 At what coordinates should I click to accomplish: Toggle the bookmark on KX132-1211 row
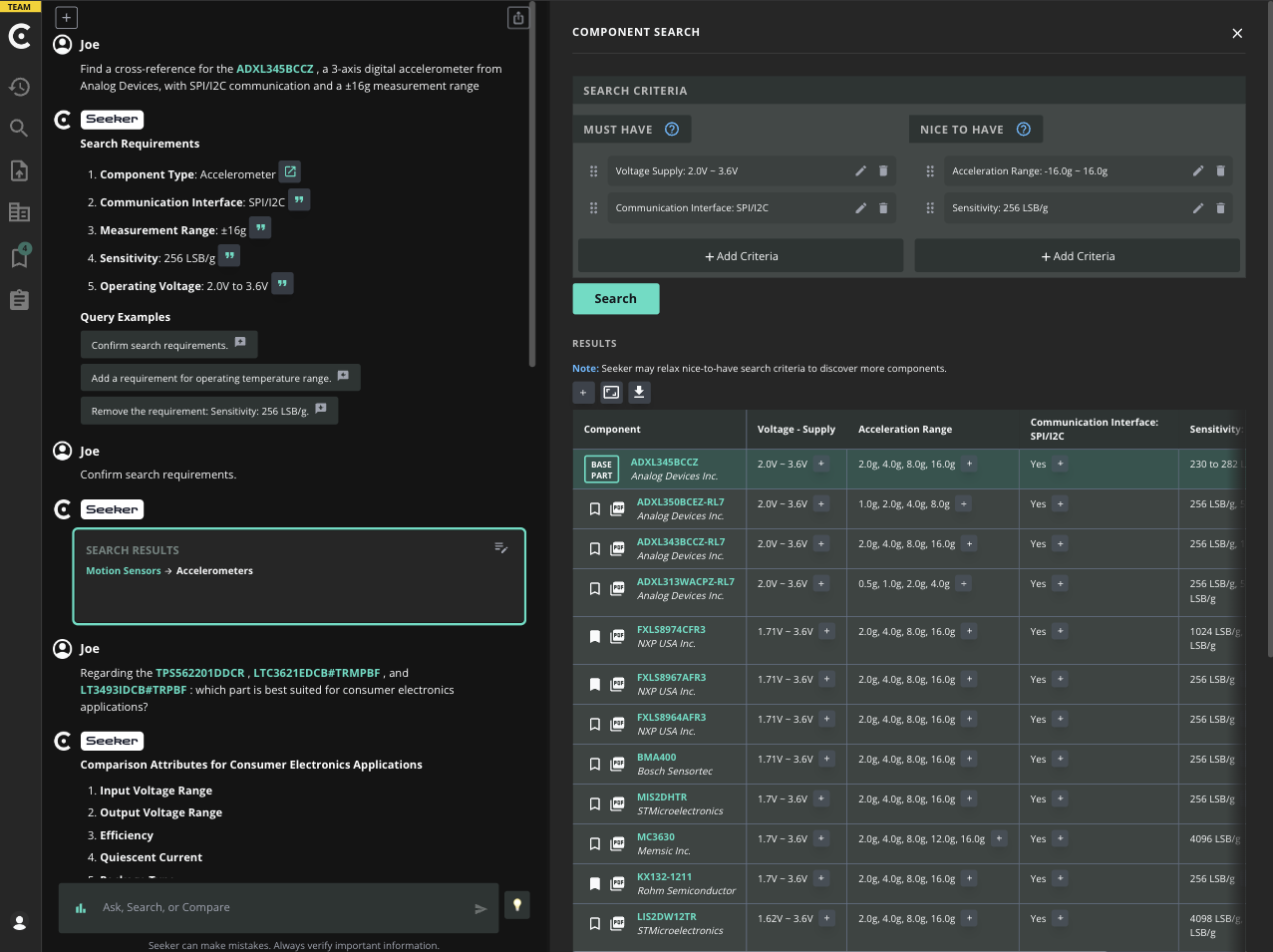click(595, 883)
